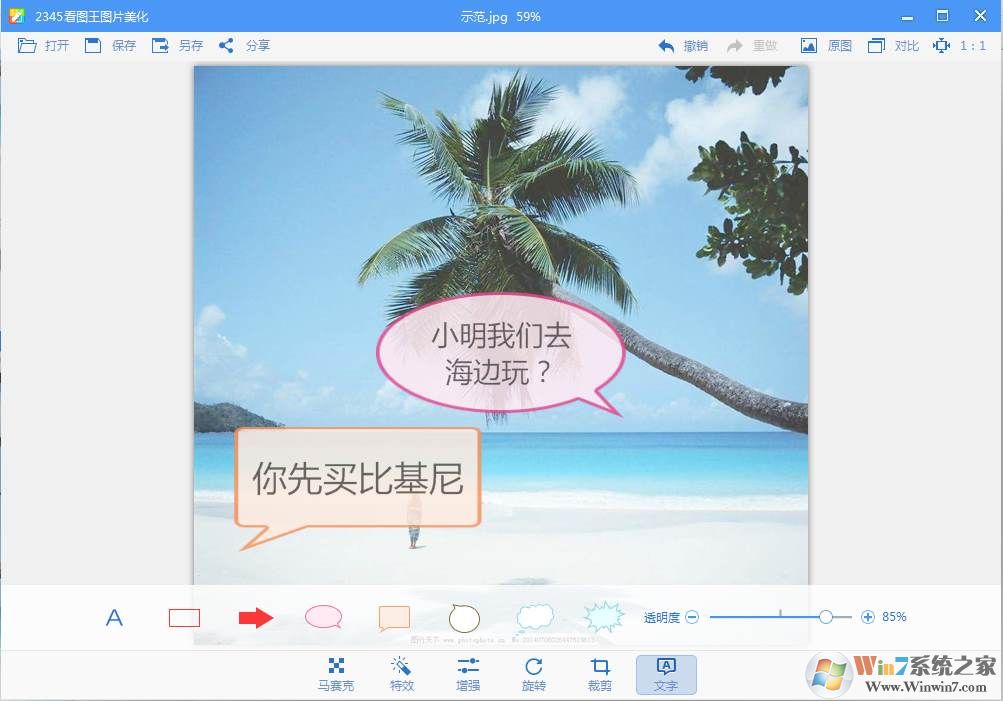Image resolution: width=1003 pixels, height=701 pixels.
Task: Minimize the 2345看图王 window
Action: 907,17
